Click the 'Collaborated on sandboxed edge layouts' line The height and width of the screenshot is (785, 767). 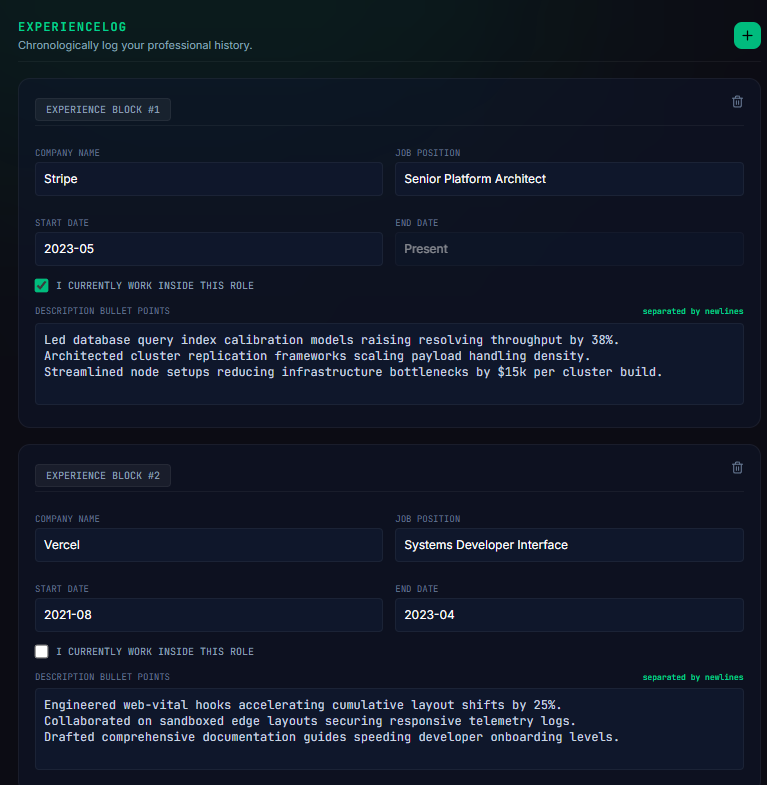310,721
